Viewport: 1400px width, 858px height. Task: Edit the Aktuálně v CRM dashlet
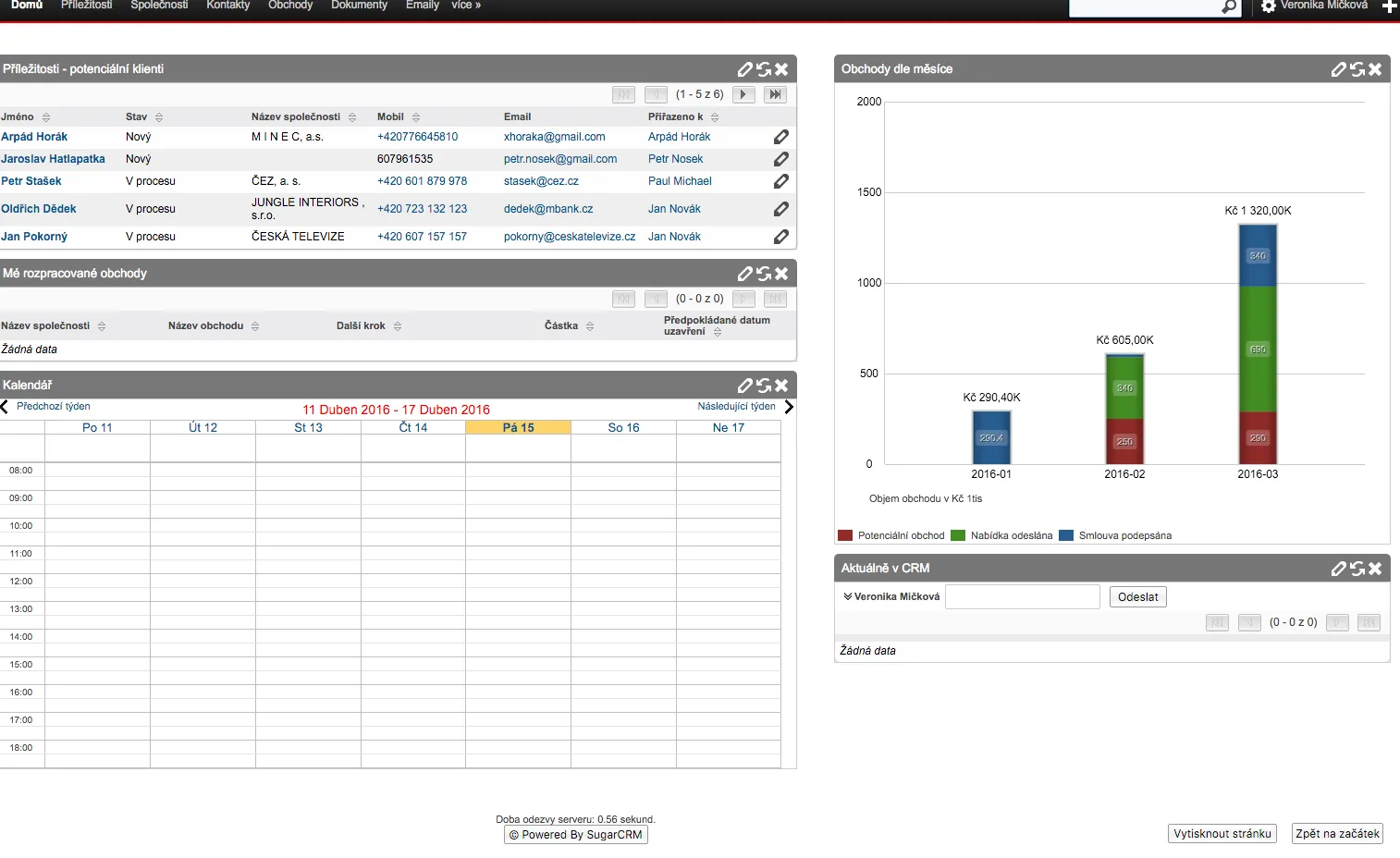tap(1339, 569)
